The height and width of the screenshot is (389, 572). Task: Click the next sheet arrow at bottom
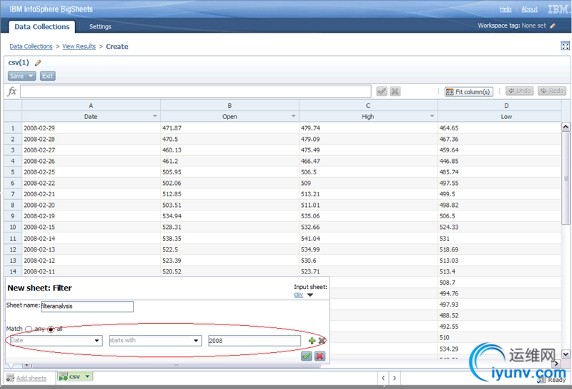pos(394,378)
